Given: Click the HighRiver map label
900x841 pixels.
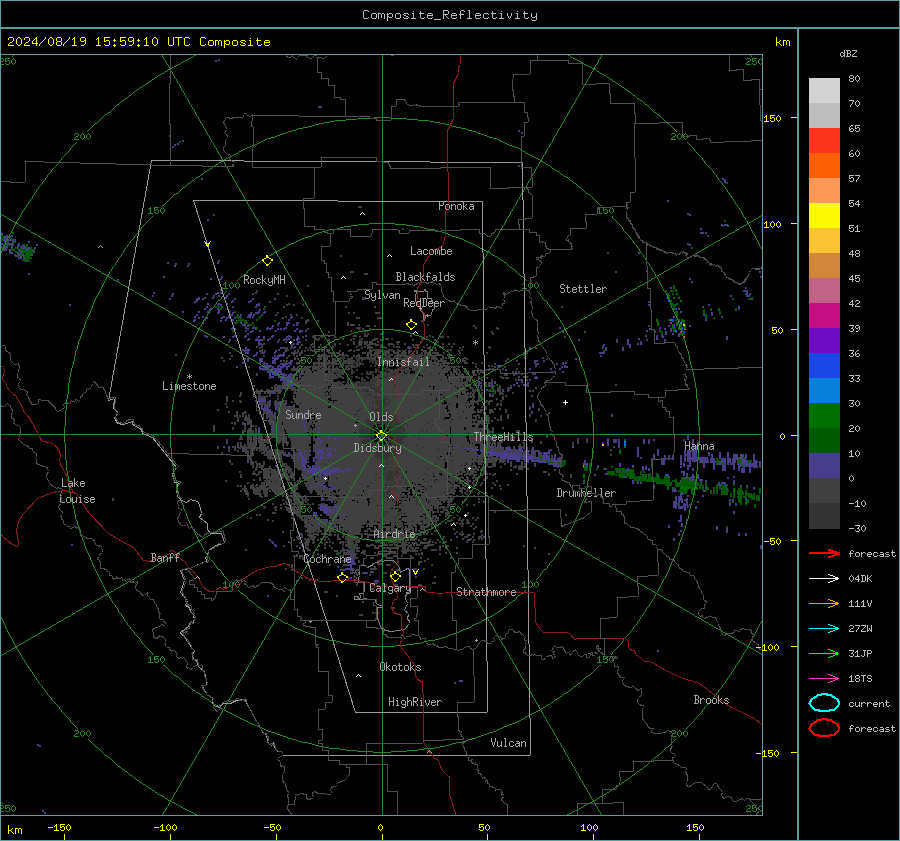Looking at the screenshot, I should (415, 703).
